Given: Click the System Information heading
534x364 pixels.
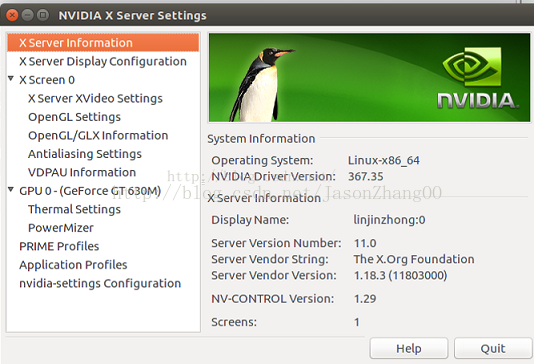Looking at the screenshot, I should 261,139.
